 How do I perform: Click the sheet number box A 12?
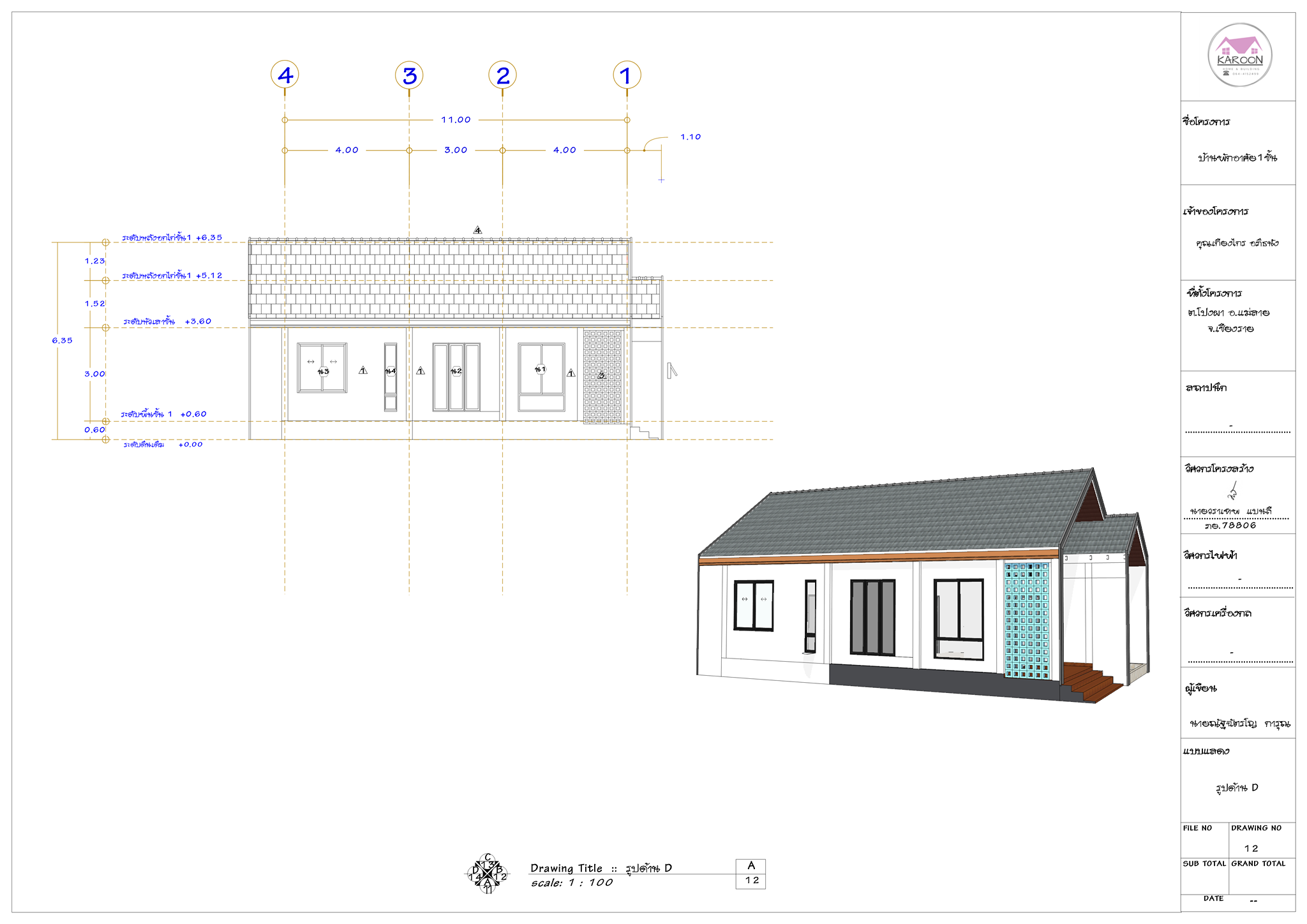(x=751, y=874)
